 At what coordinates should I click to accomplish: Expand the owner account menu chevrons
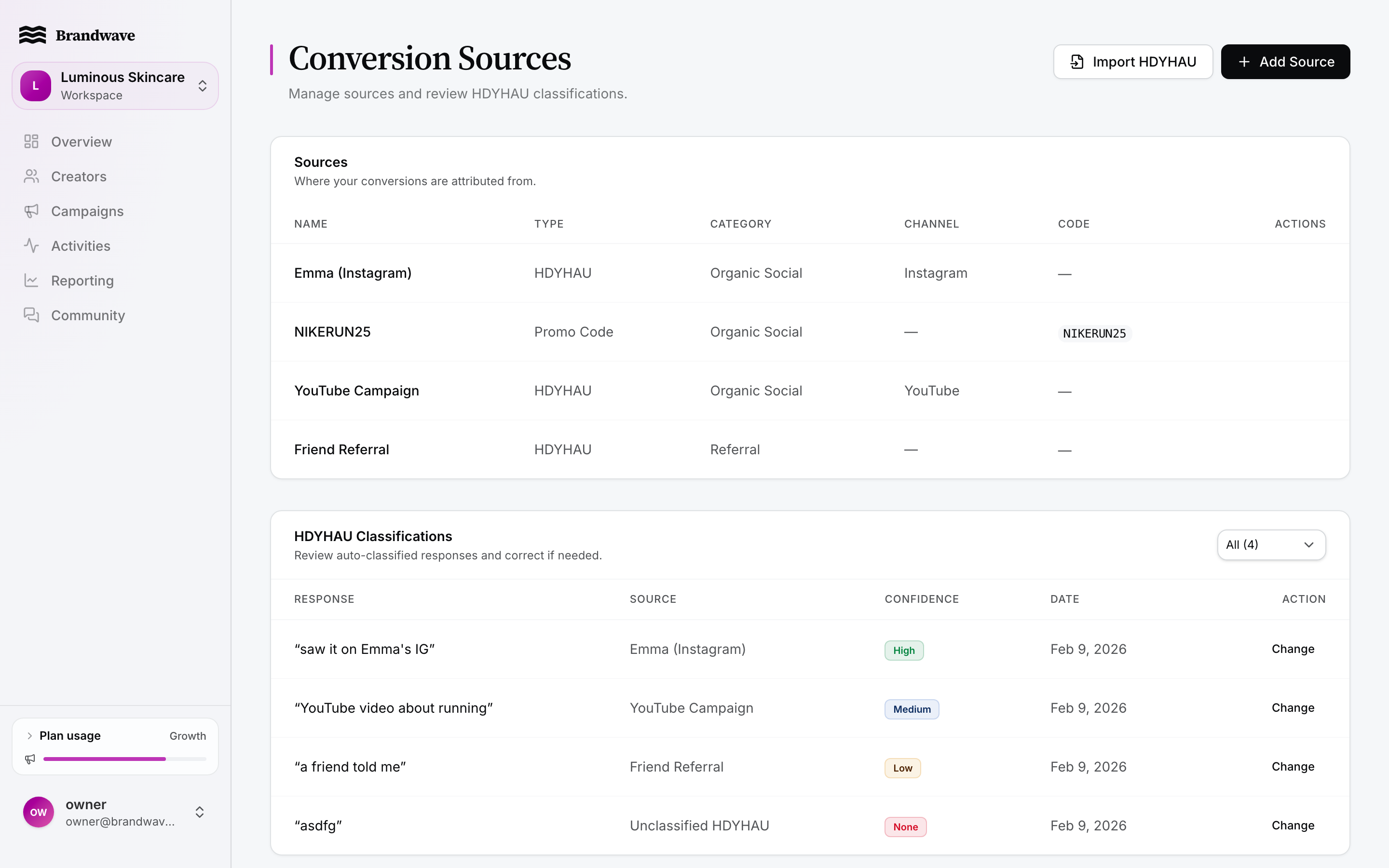[x=200, y=813]
